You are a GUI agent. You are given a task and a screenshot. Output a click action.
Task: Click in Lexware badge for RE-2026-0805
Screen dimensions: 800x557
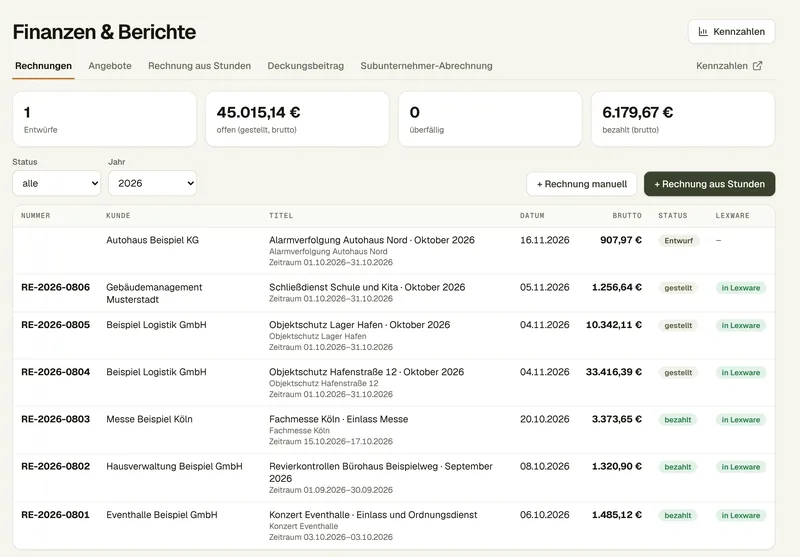pyautogui.click(x=741, y=325)
